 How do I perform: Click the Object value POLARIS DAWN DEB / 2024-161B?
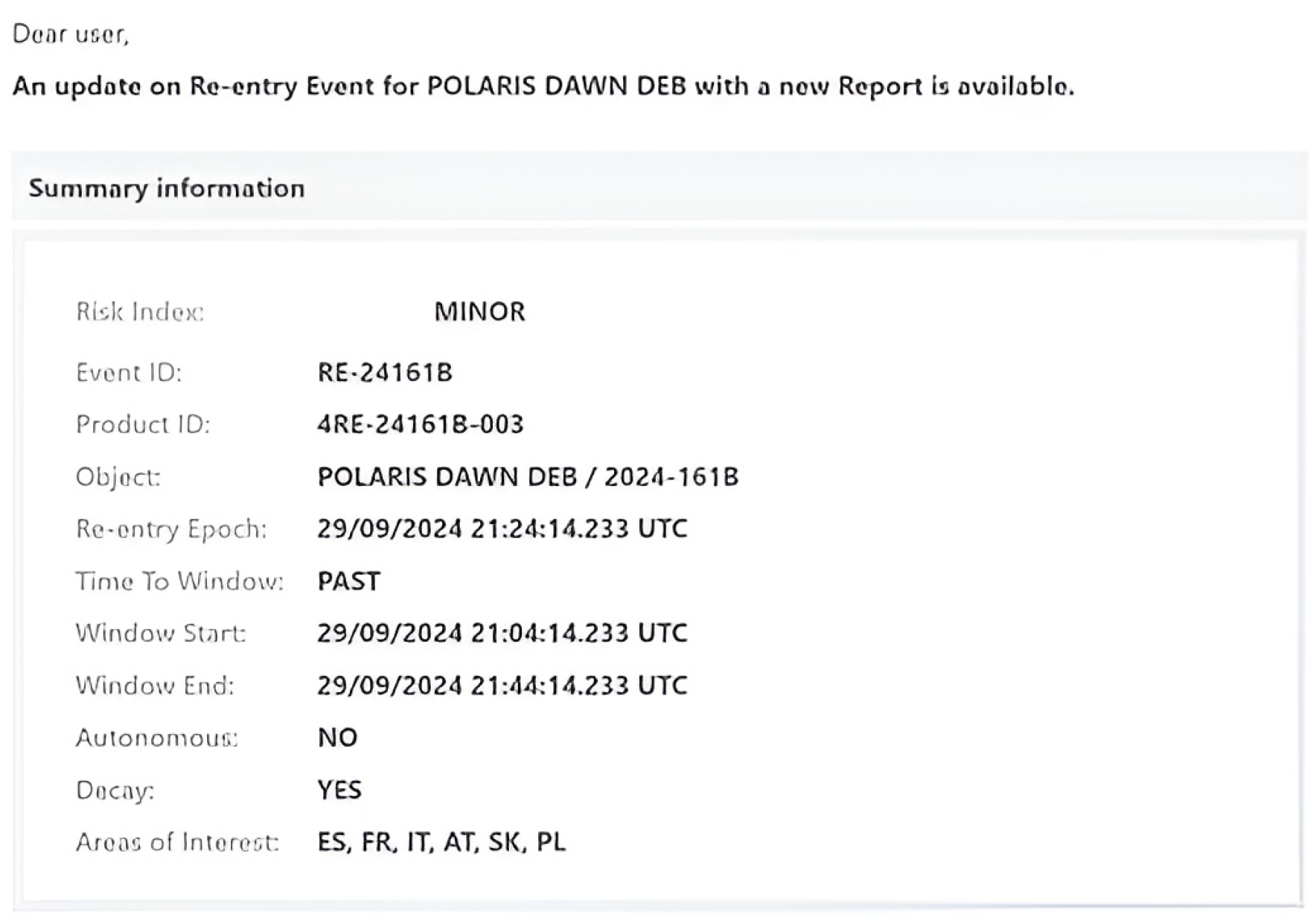528,476
